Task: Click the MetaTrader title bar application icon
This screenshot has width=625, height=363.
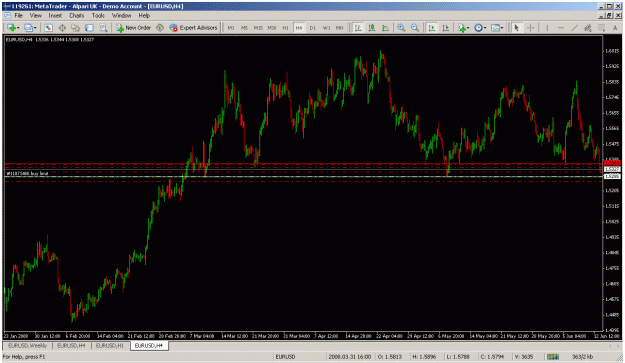Action: point(6,6)
